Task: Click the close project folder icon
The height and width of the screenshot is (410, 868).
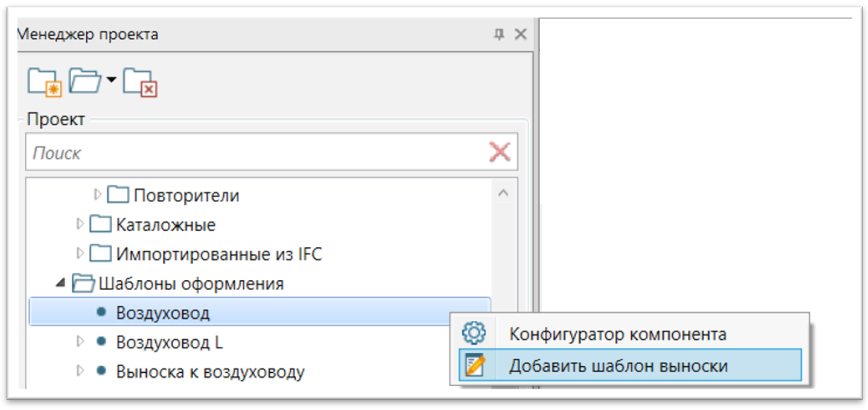Action: tap(141, 83)
